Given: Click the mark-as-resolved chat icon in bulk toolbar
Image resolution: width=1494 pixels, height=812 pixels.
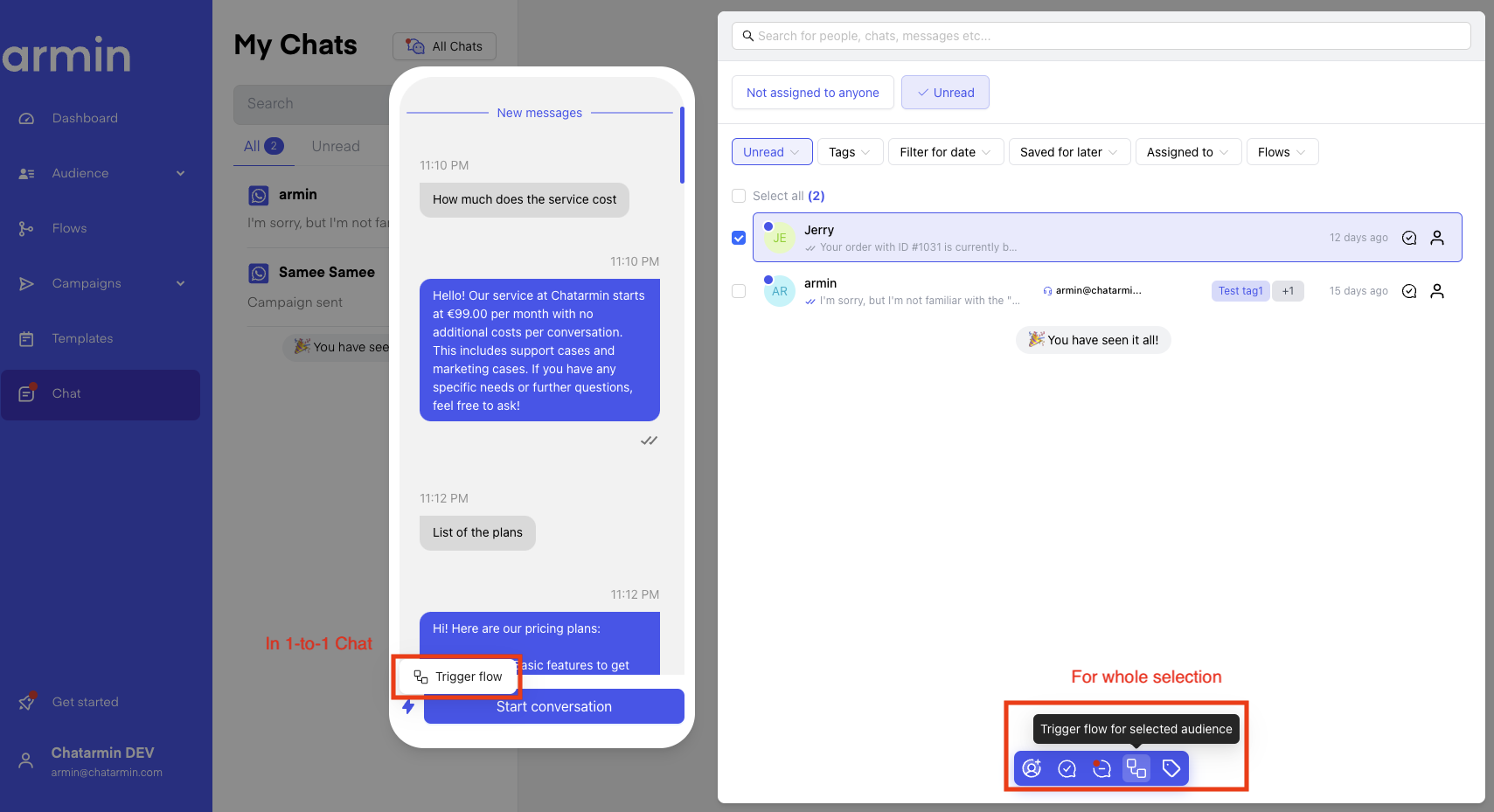Looking at the screenshot, I should click(1067, 768).
